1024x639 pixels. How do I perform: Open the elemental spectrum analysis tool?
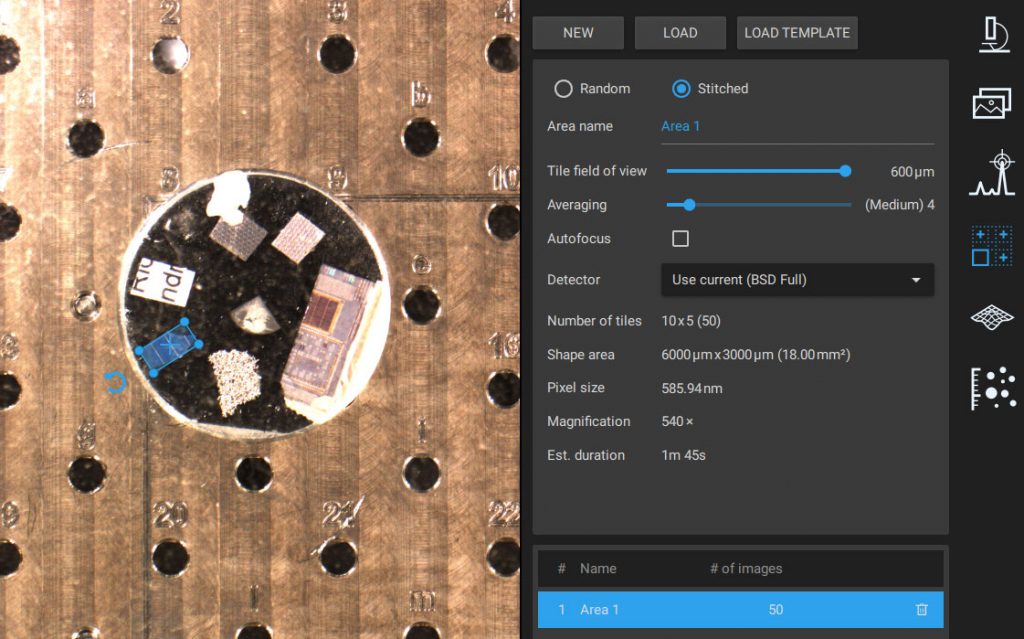991,173
